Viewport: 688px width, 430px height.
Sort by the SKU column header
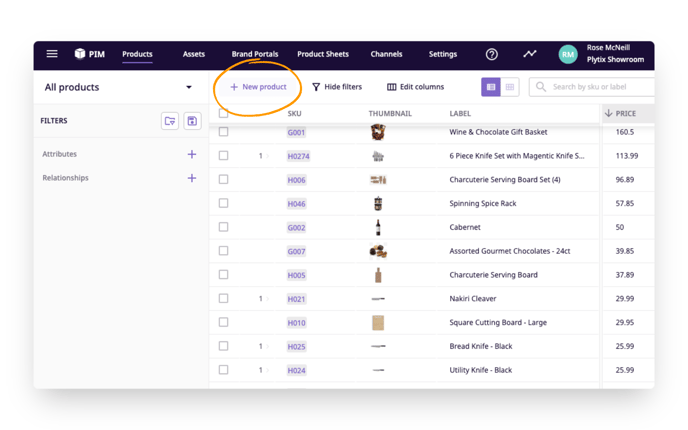coord(294,114)
